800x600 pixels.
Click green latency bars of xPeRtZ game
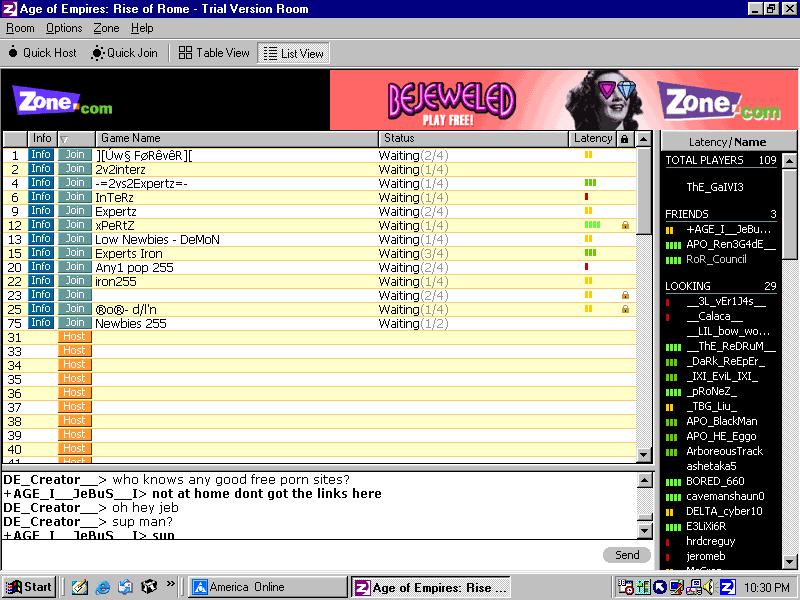[592, 224]
